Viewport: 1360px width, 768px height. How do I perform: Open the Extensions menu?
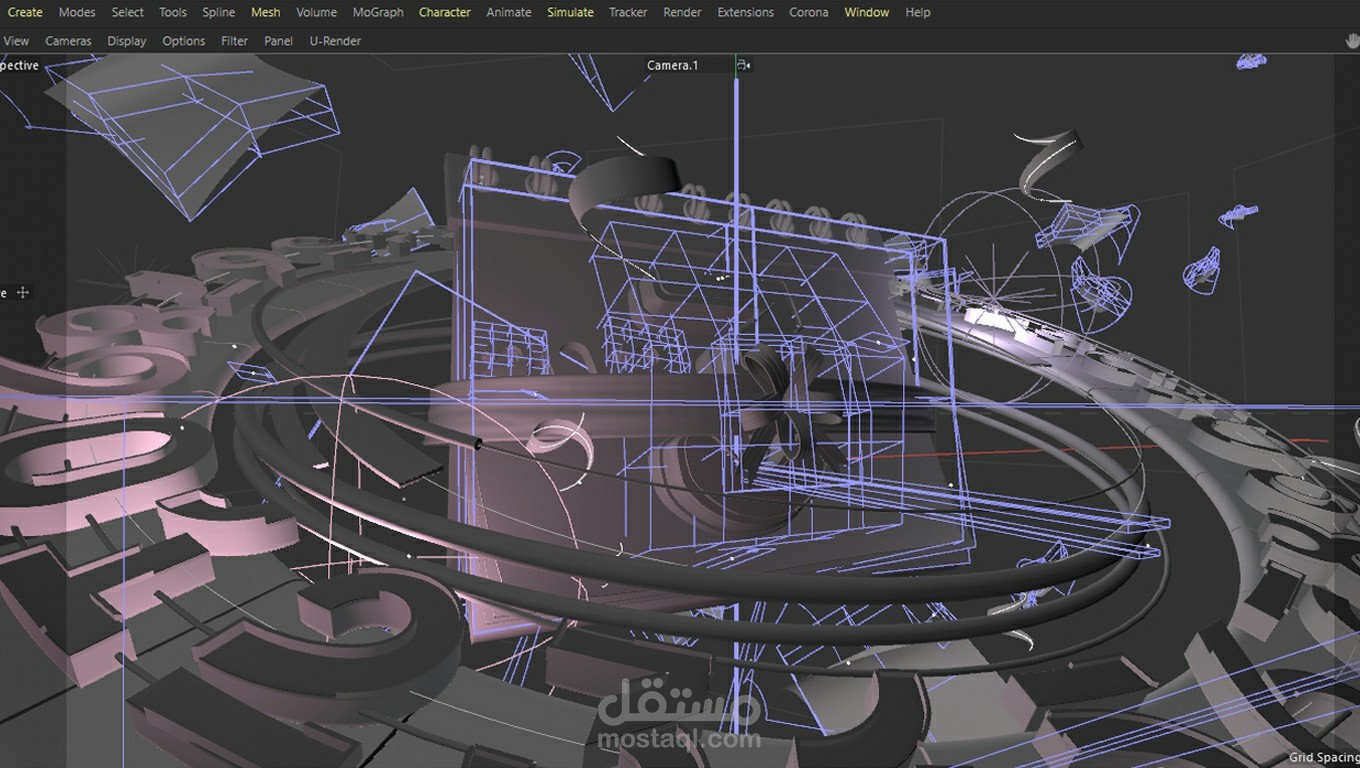[x=745, y=12]
